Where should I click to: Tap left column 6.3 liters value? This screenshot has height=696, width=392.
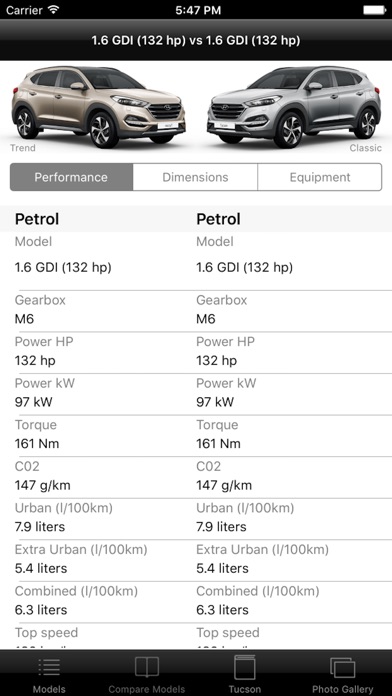coord(41,610)
